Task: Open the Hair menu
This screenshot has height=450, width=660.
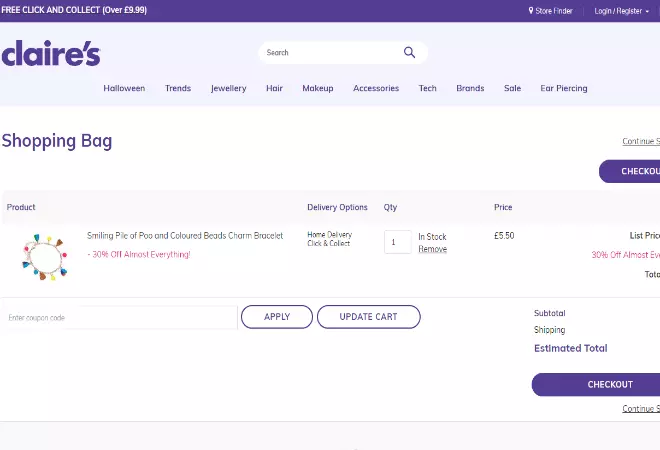Action: click(x=274, y=88)
